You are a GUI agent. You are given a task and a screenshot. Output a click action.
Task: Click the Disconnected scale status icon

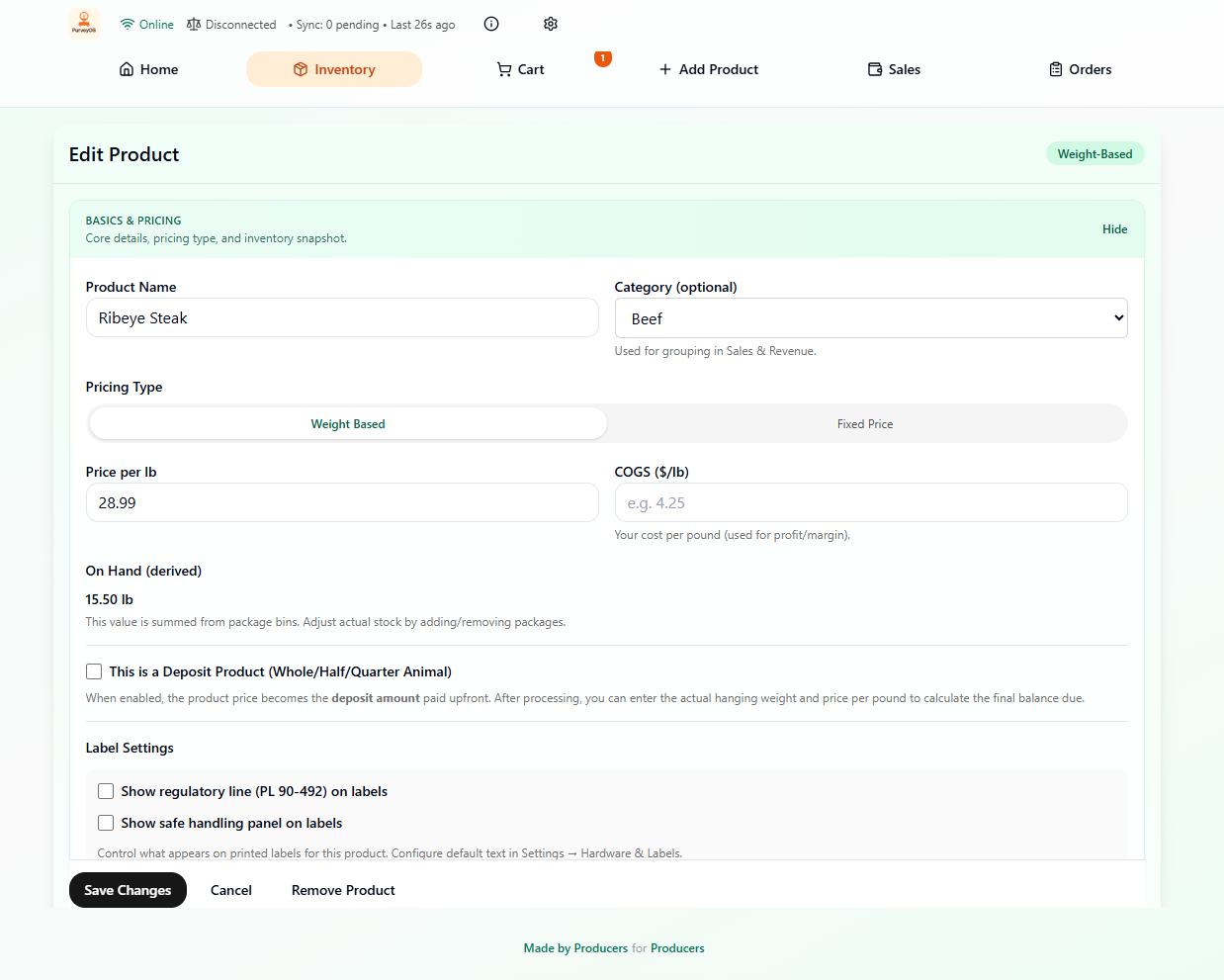coord(194,25)
